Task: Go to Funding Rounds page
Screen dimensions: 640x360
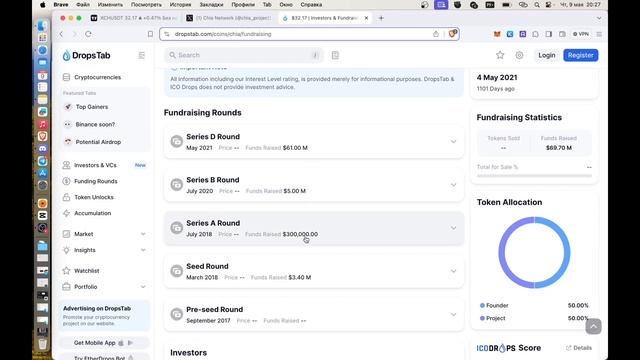Action: click(96, 181)
